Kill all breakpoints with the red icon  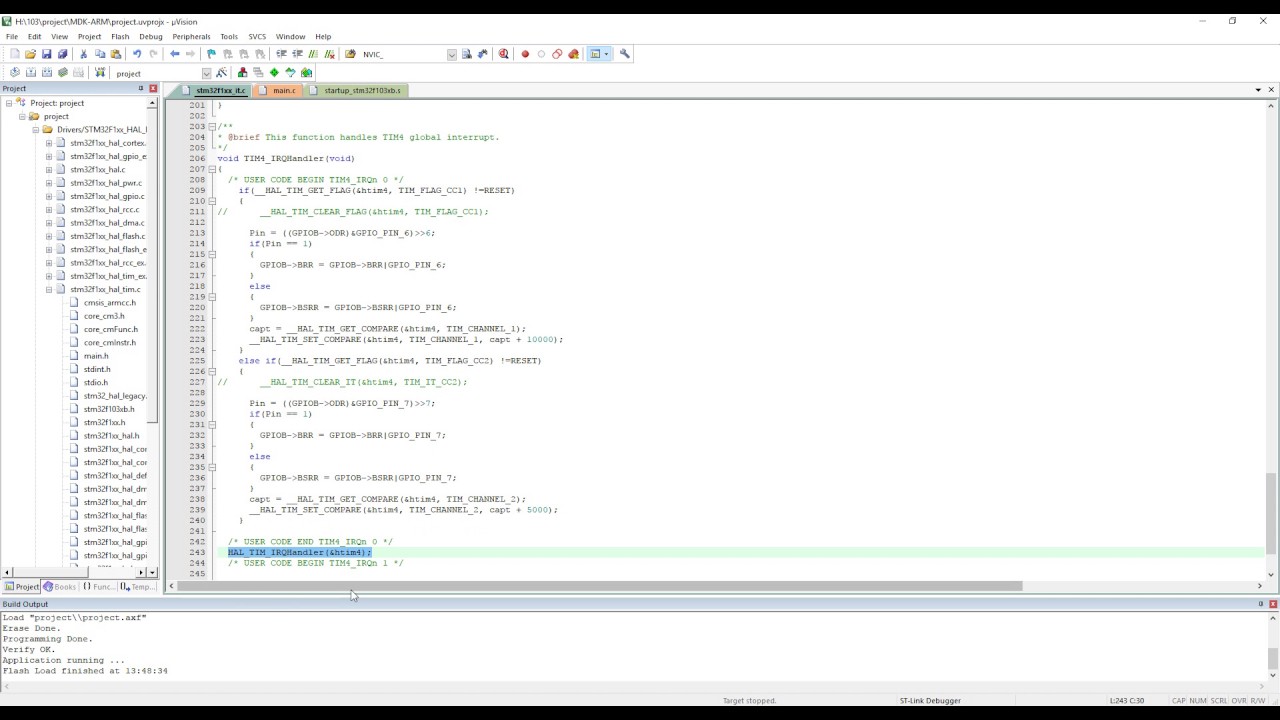[x=573, y=54]
